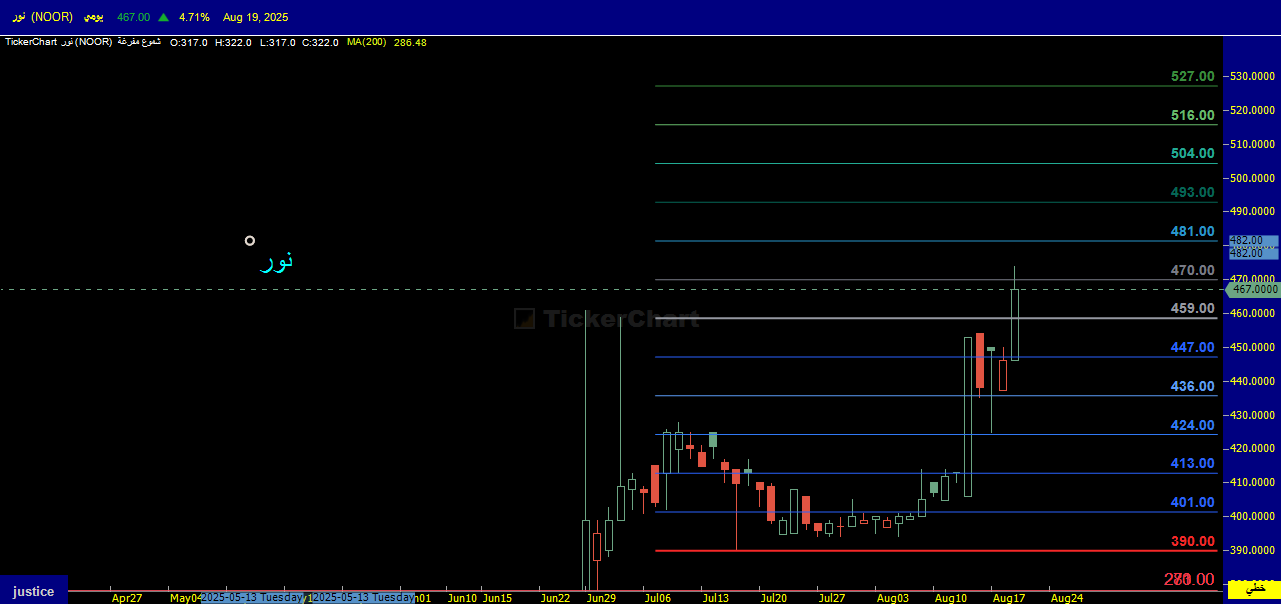Click the Jul13 date on time axis
This screenshot has width=1281, height=604.
pyautogui.click(x=716, y=598)
